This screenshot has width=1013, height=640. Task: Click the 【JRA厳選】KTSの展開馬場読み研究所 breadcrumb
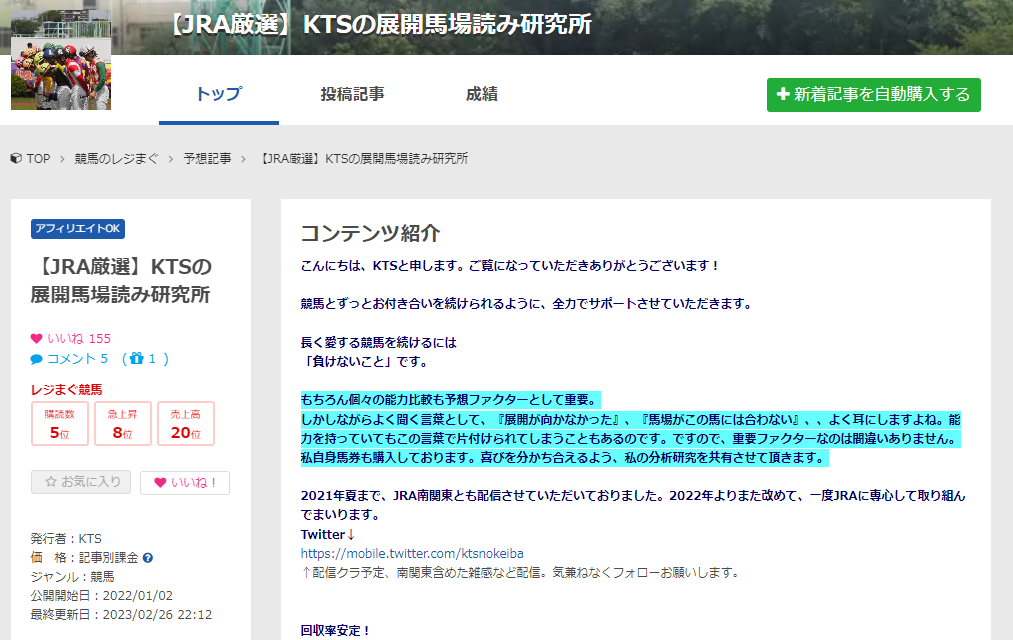tap(362, 159)
